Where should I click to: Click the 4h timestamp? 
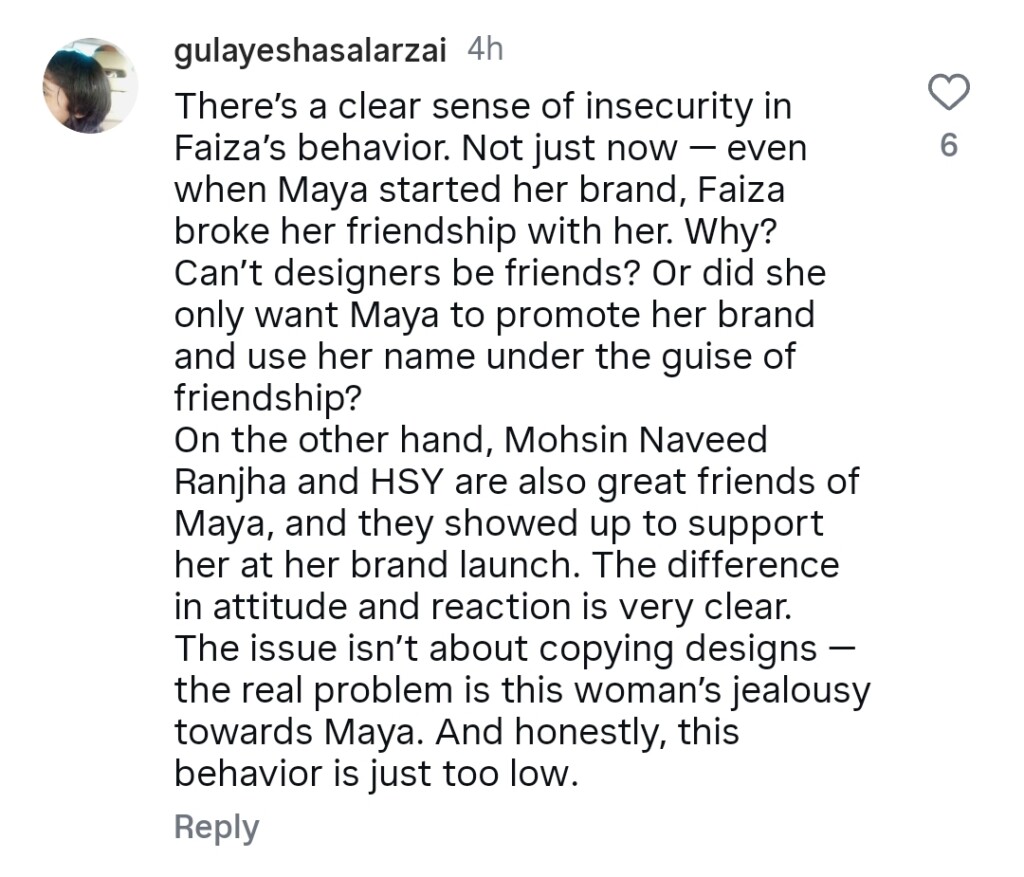click(x=485, y=51)
